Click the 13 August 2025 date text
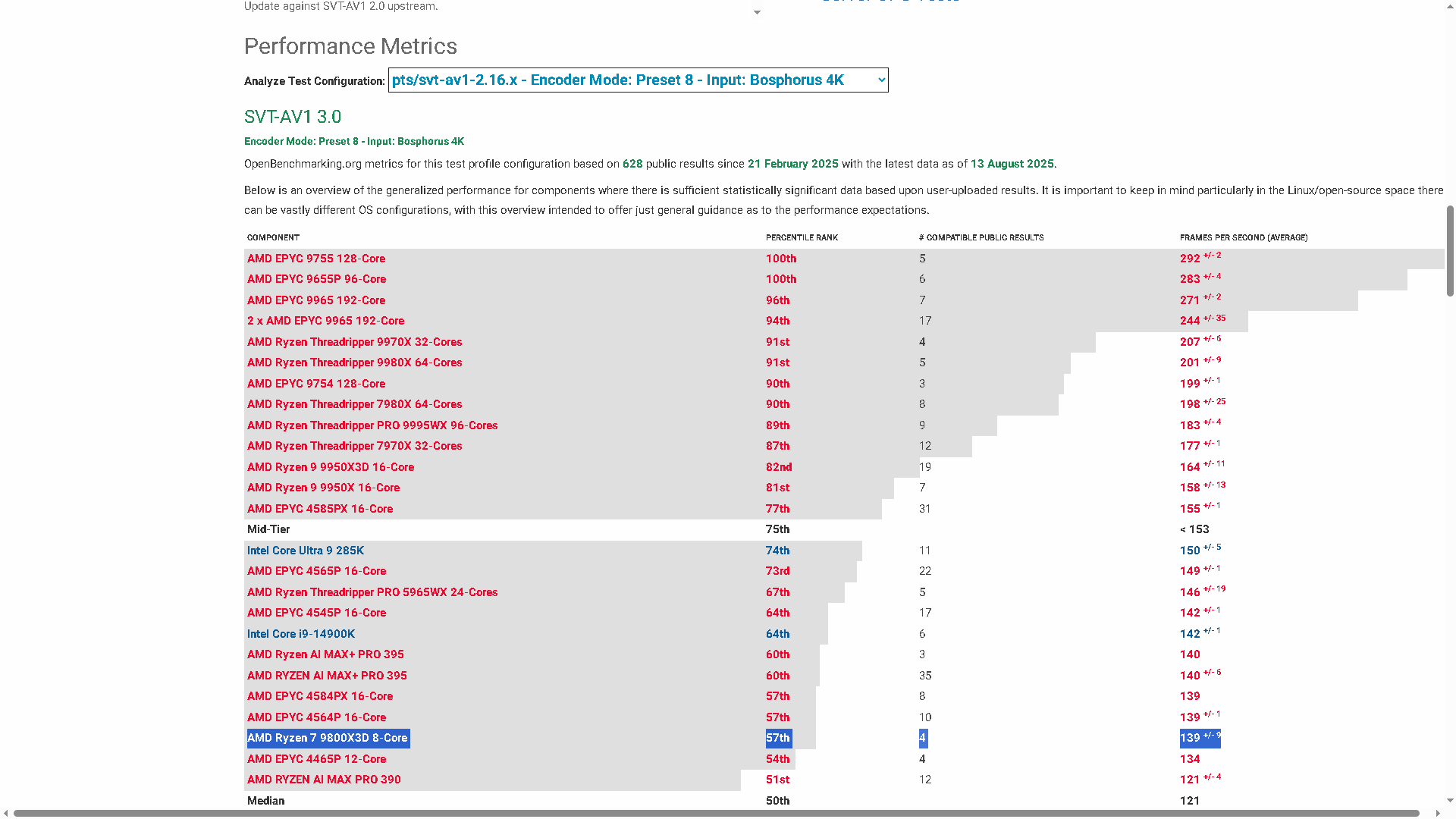This screenshot has height=819, width=1456. pos(1012,164)
